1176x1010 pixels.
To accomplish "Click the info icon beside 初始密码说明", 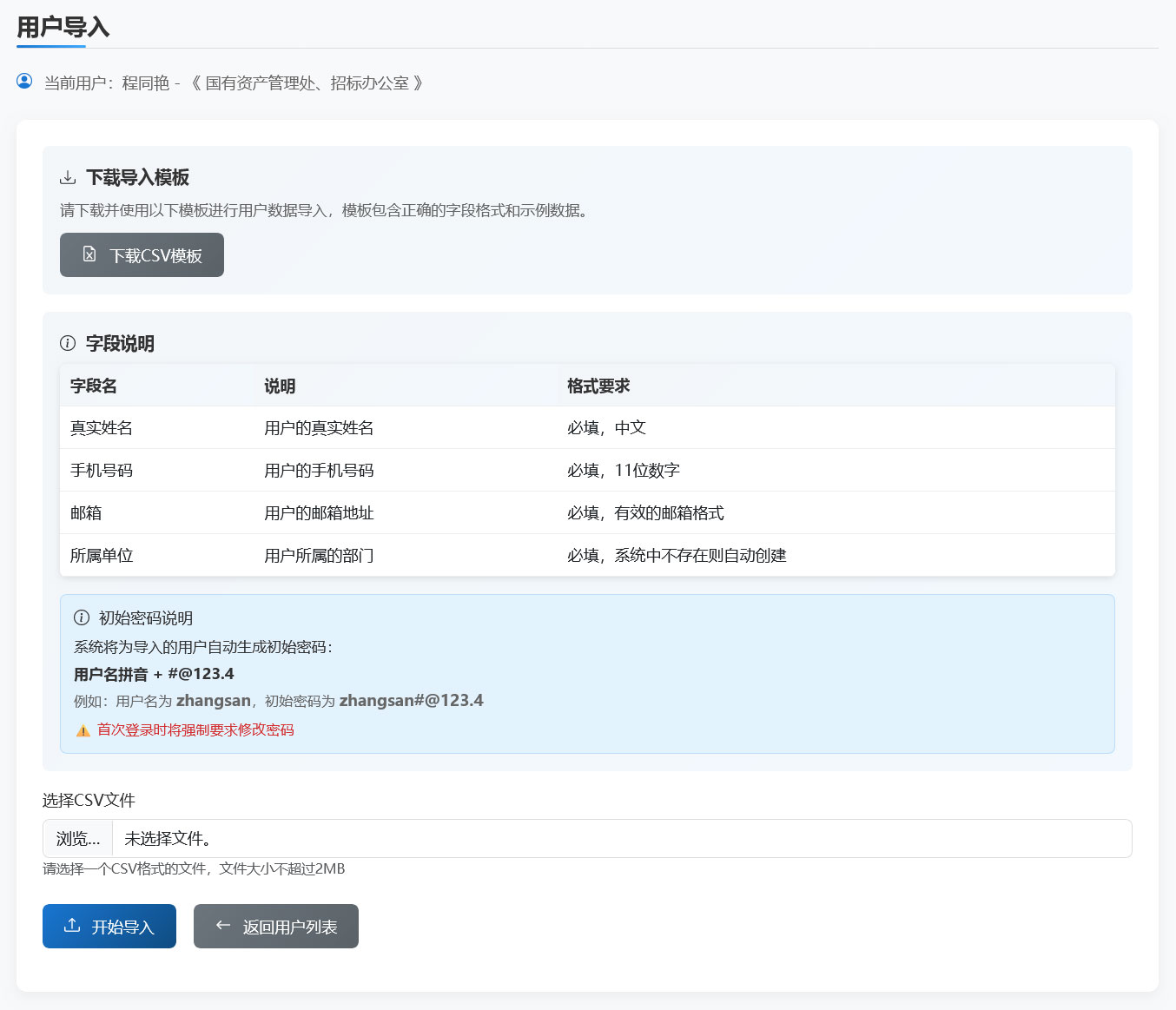I will tap(81, 618).
